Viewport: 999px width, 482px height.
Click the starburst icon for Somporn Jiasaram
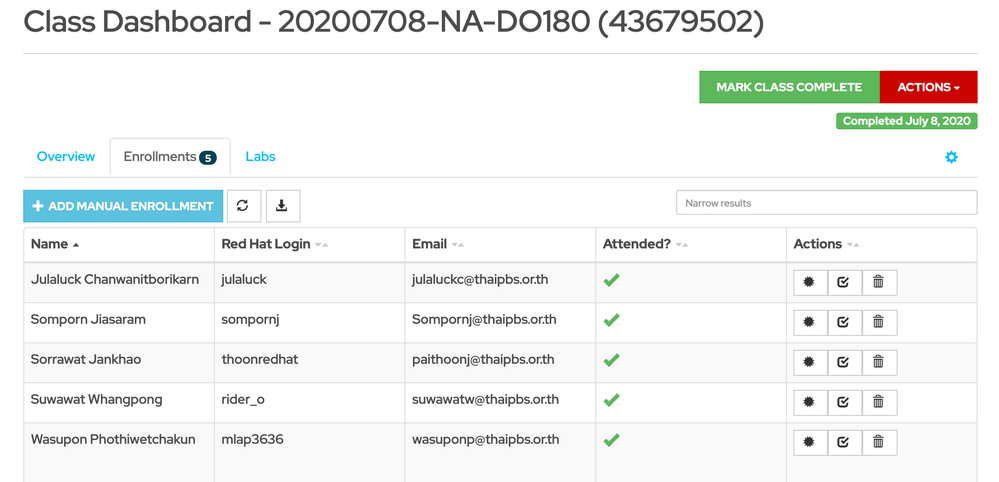[810, 322]
